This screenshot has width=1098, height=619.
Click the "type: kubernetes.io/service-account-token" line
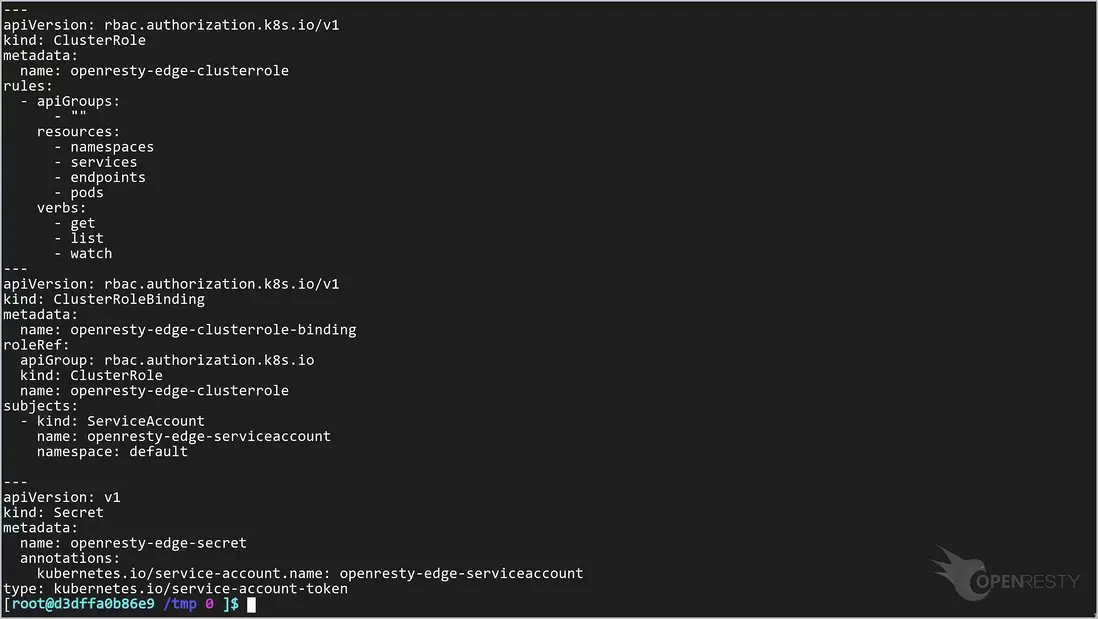pyautogui.click(x=175, y=589)
